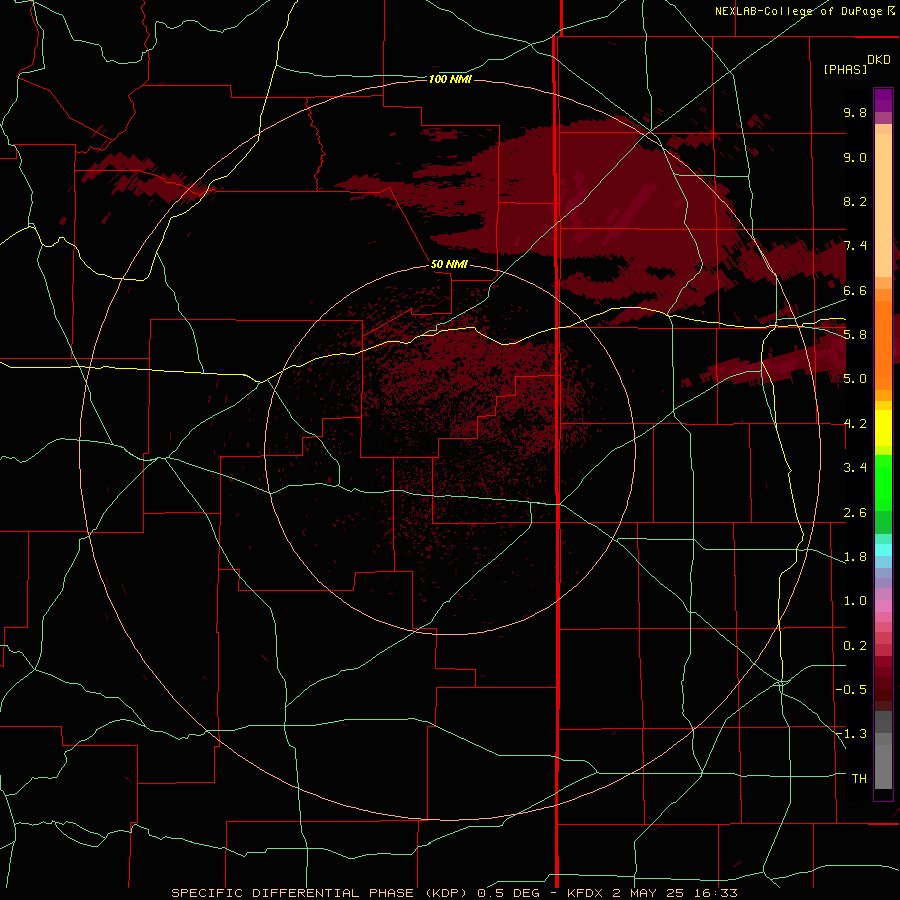Click the 5.8 legend value
The height and width of the screenshot is (900, 900).
pyautogui.click(x=855, y=335)
